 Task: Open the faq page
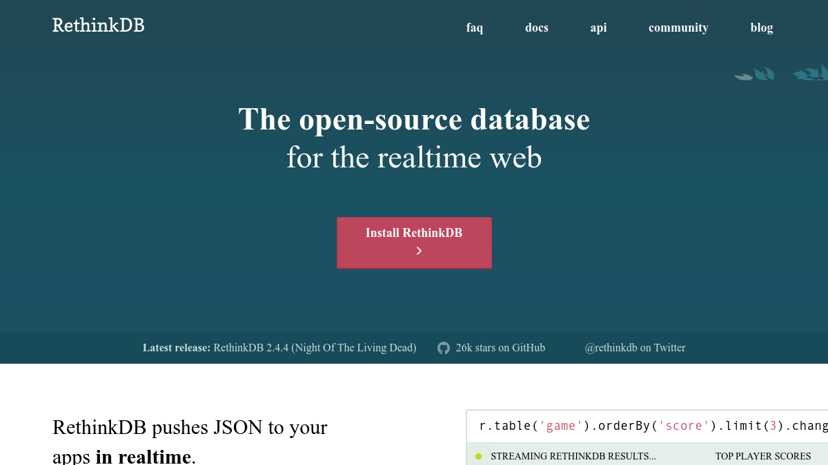474,27
